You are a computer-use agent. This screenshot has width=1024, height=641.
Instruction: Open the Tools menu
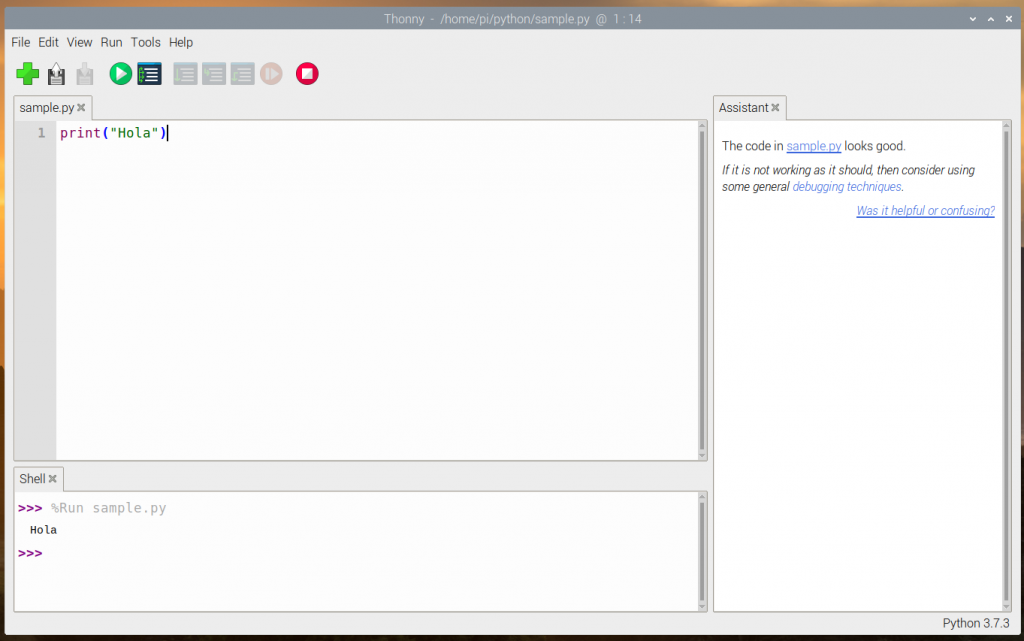145,42
